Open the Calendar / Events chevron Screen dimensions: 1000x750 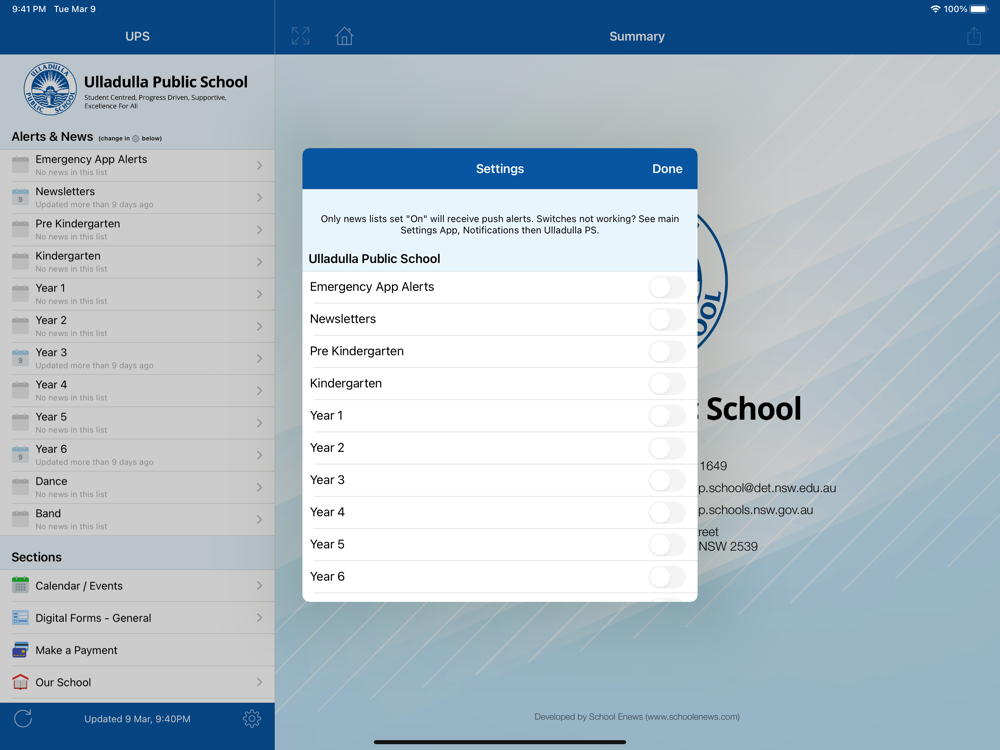click(x=260, y=585)
